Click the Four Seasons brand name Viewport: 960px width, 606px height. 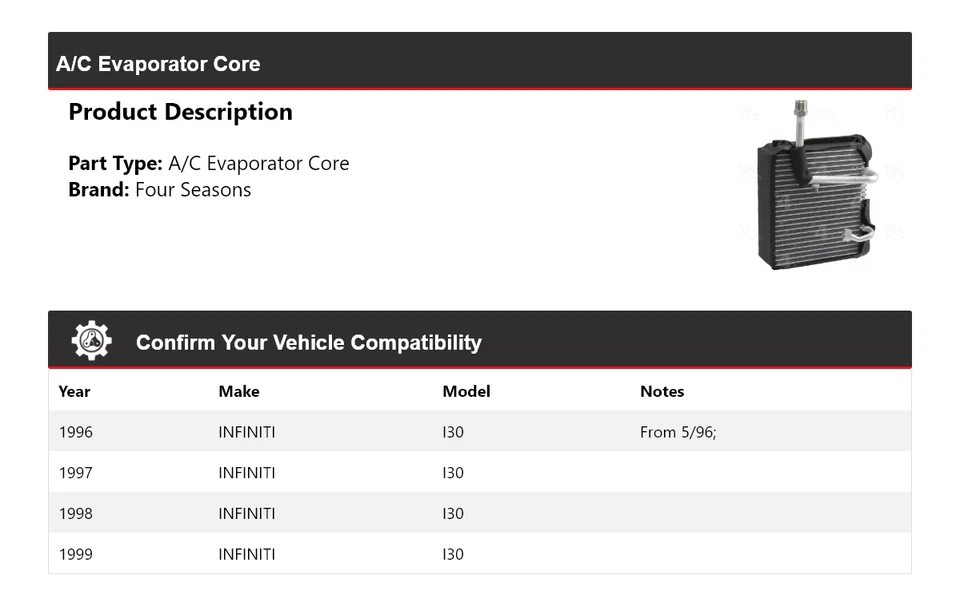tap(193, 190)
